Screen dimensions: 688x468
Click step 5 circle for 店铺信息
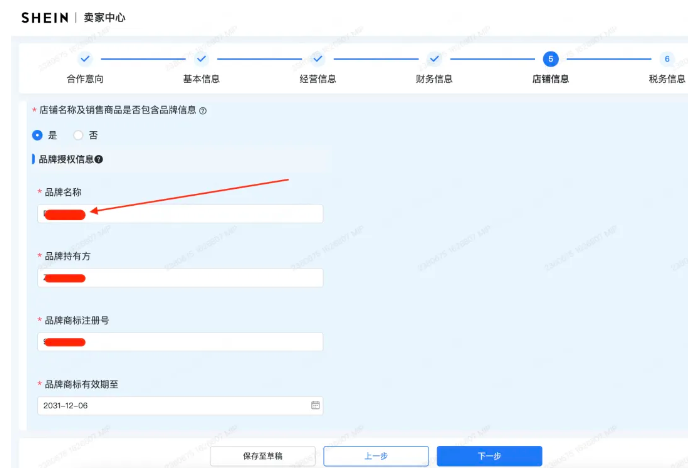551,59
